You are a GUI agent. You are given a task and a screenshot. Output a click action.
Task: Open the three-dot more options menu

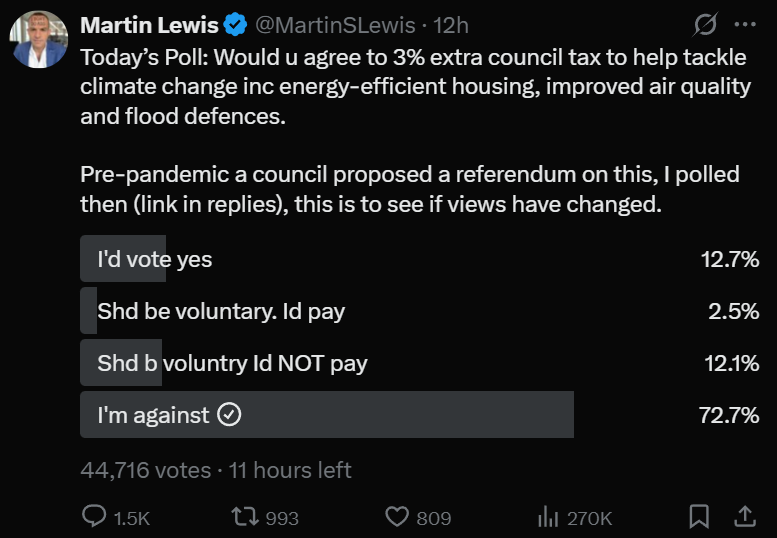[745, 24]
